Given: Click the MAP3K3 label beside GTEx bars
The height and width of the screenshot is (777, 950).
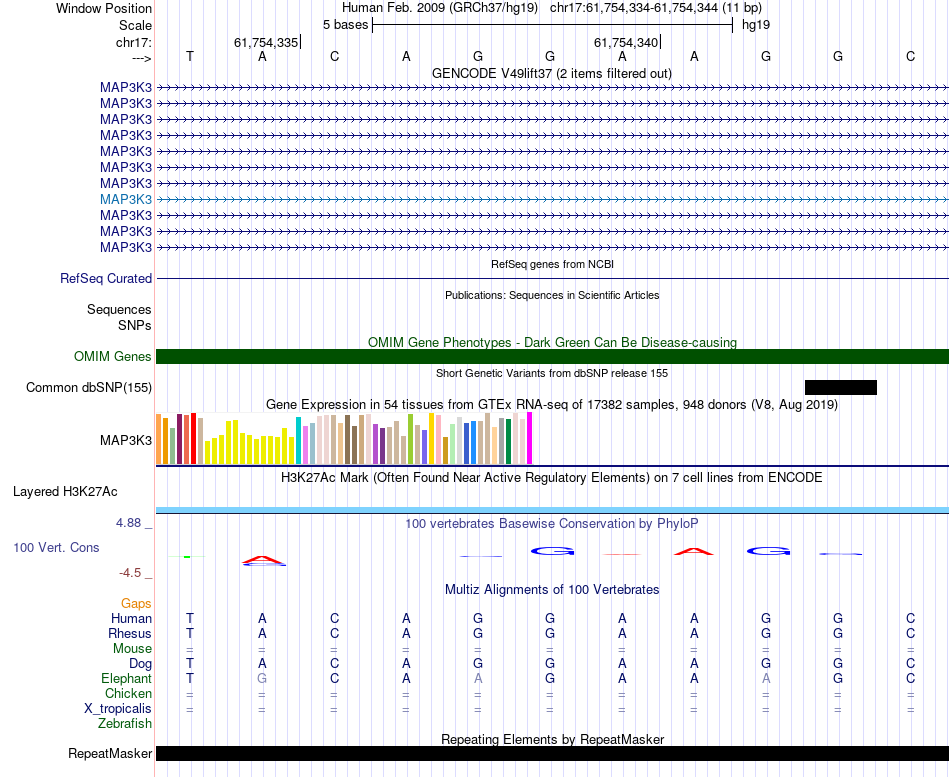Looking at the screenshot, I should click(126, 441).
